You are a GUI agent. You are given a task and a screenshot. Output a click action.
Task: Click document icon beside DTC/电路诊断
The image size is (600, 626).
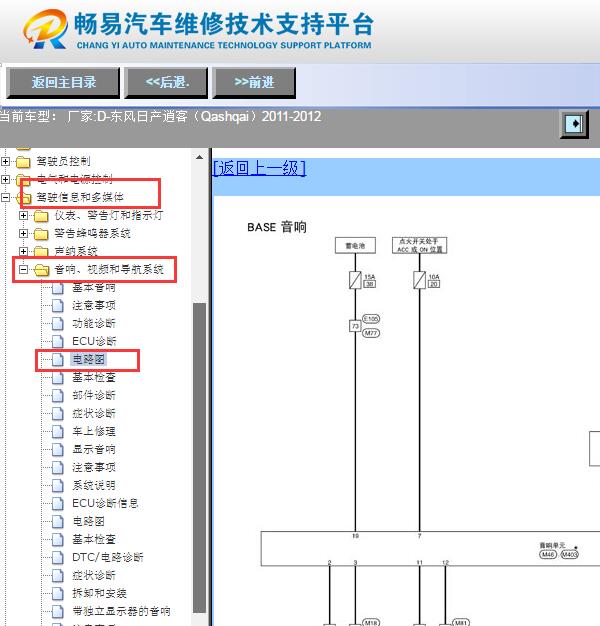tap(58, 557)
